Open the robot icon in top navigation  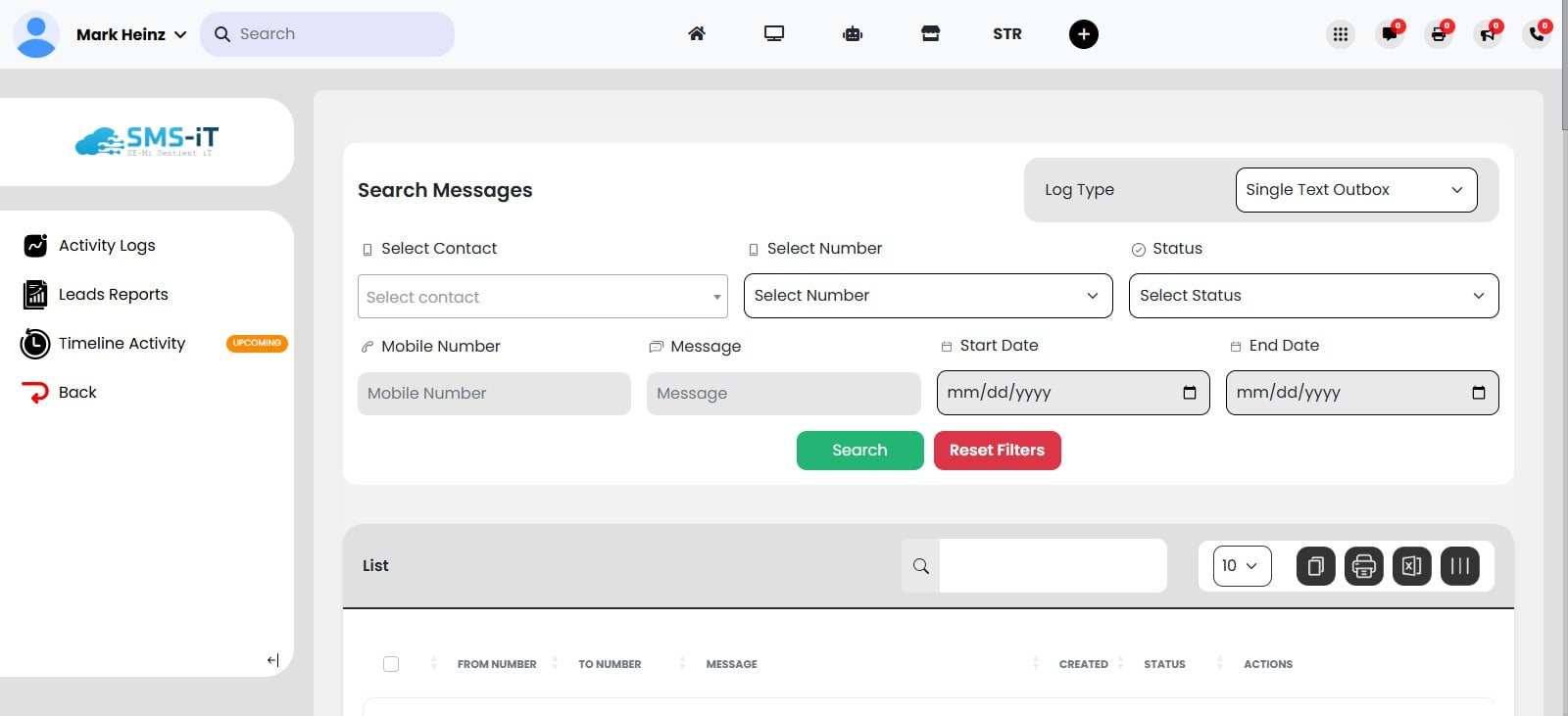(853, 33)
